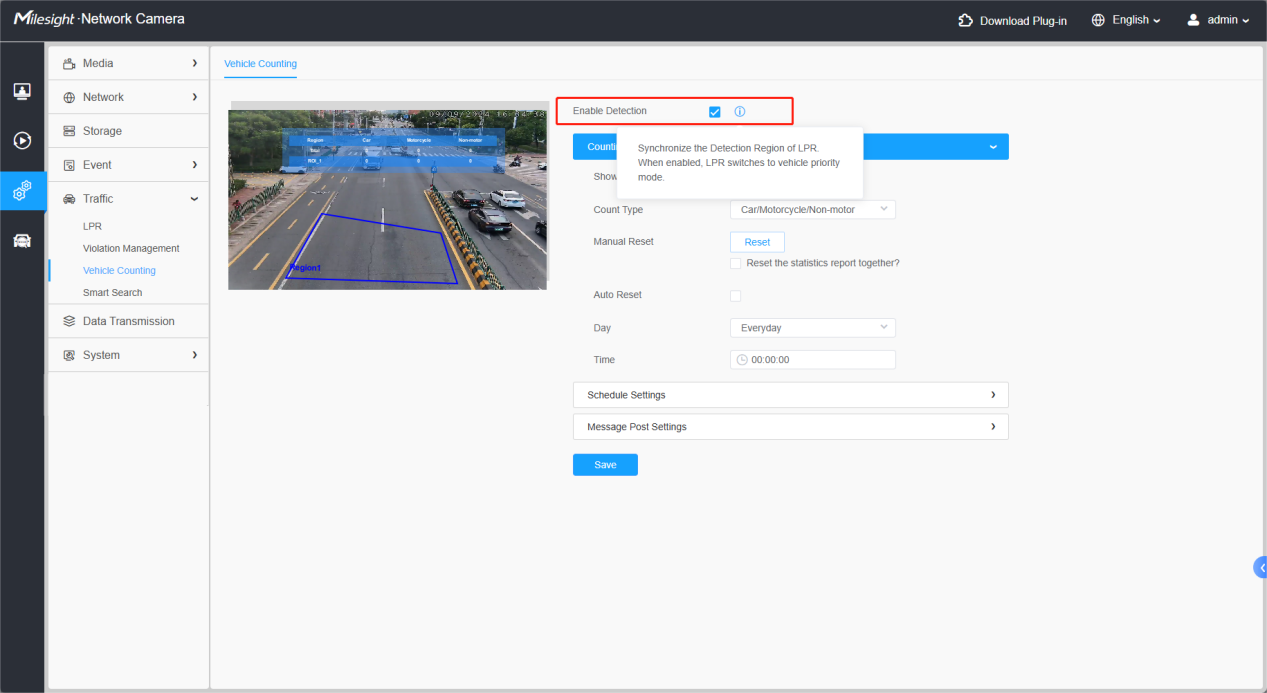Image resolution: width=1267 pixels, height=693 pixels.
Task: Click the Reset button
Action: click(757, 242)
